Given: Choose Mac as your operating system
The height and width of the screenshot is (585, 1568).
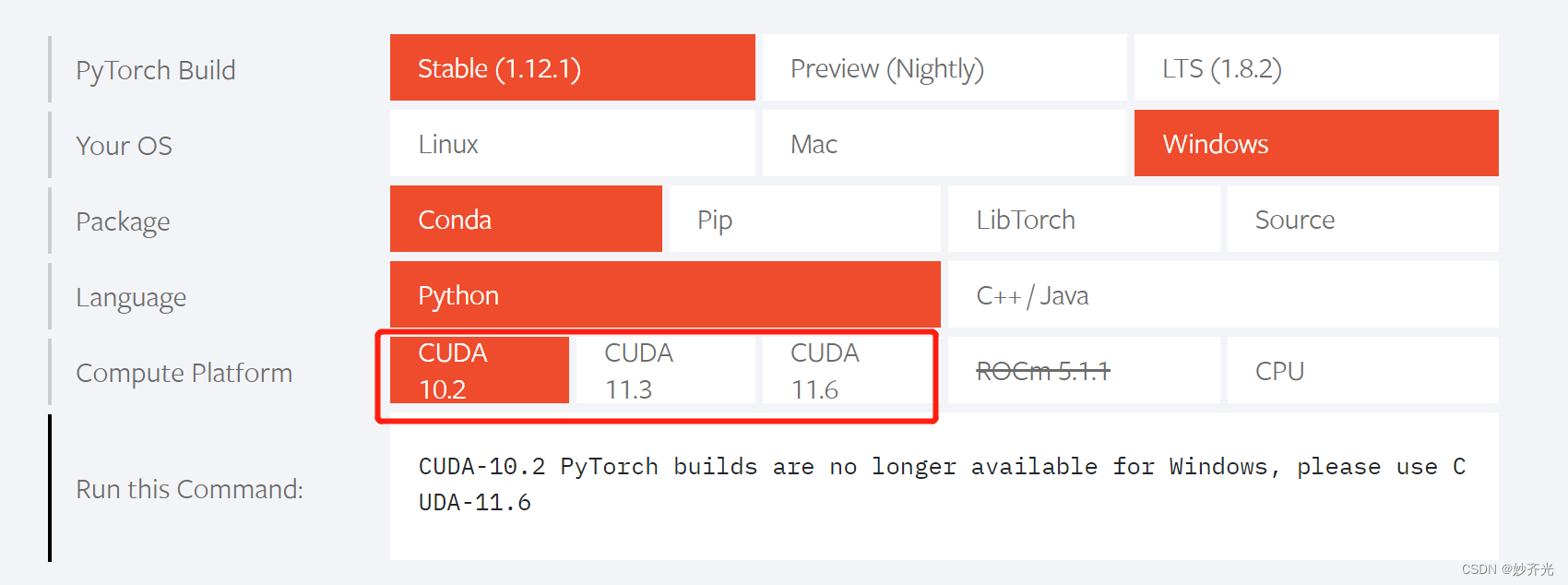Looking at the screenshot, I should click(x=943, y=143).
